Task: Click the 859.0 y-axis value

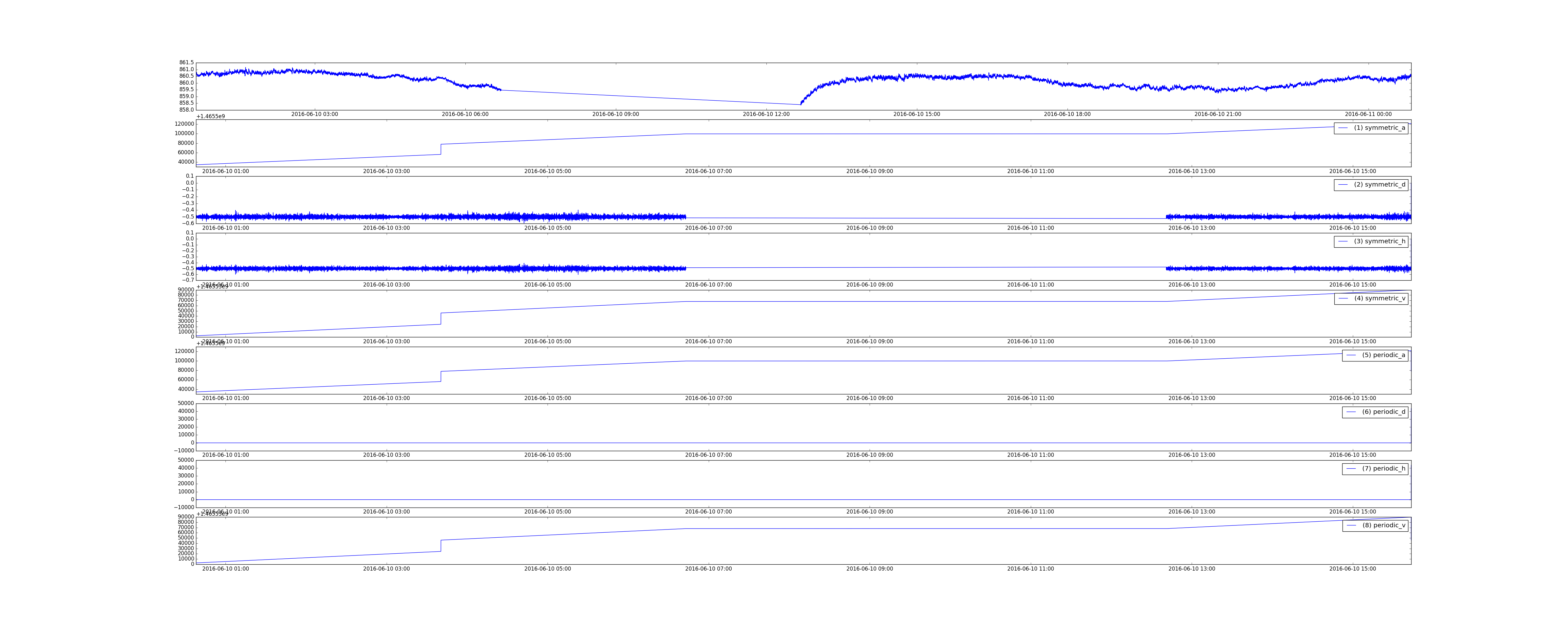Action: pyautogui.click(x=186, y=96)
